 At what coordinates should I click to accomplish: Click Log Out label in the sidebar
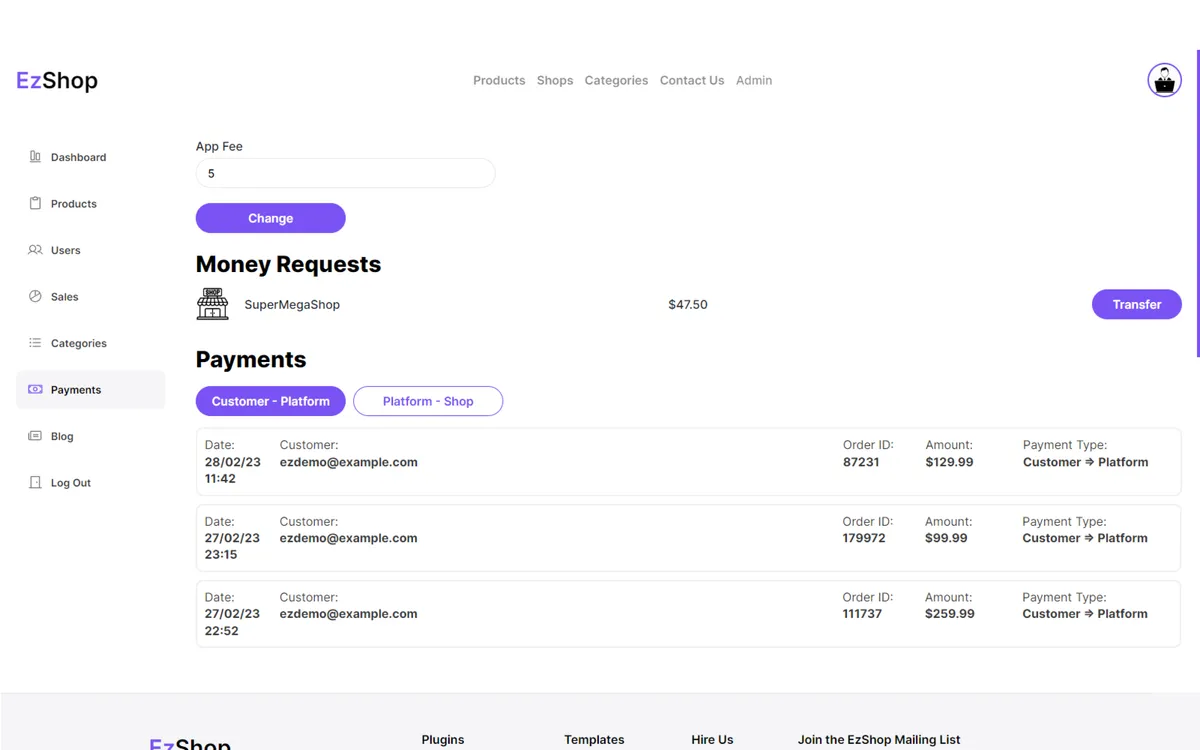click(x=71, y=483)
